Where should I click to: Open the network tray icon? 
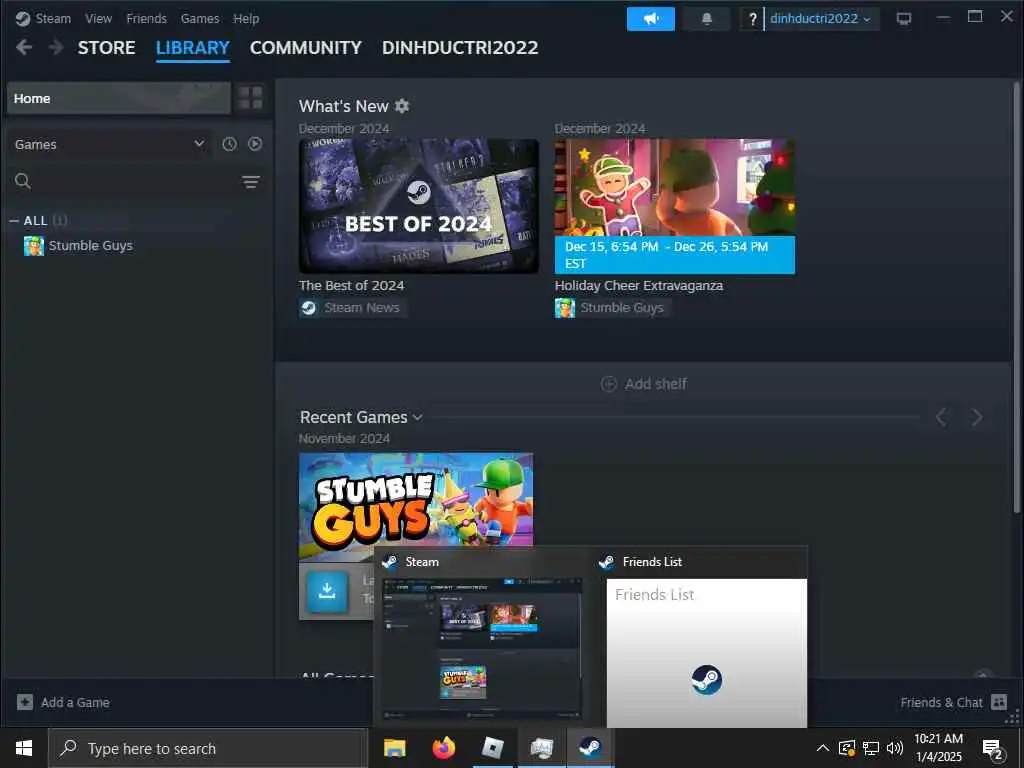[x=871, y=748]
